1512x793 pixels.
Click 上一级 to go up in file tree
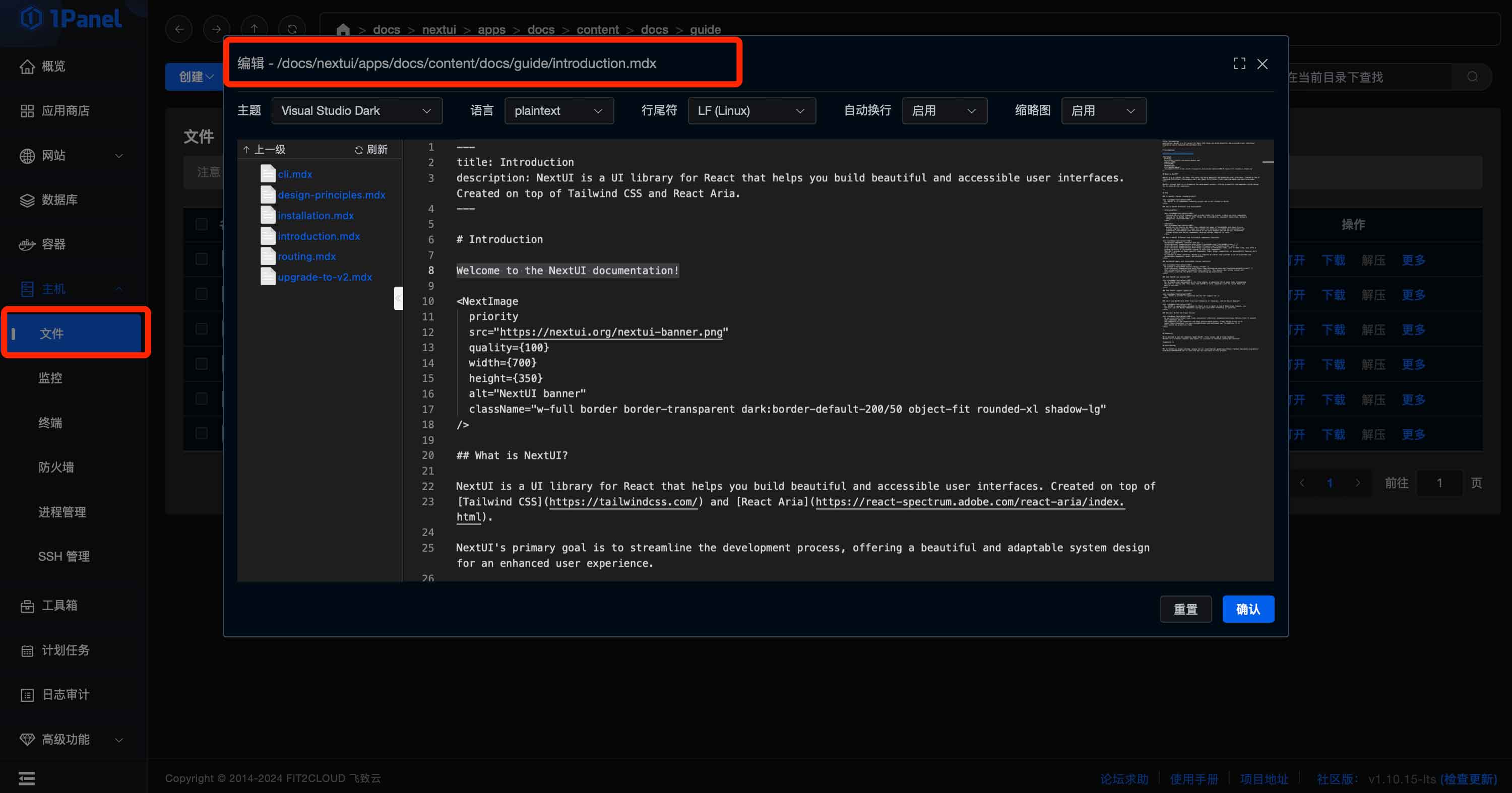click(264, 150)
